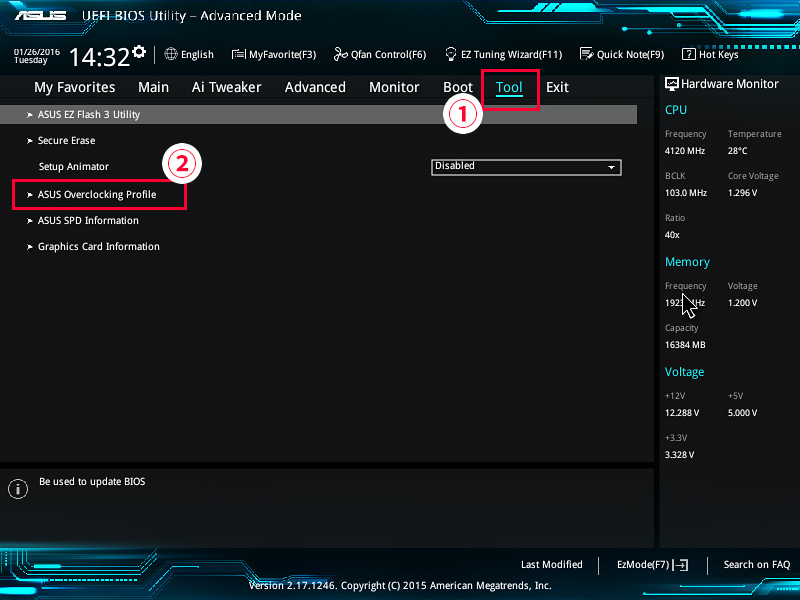Viewport: 800px width, 600px height.
Task: Click the MyFavorite list icon
Action: coord(238,54)
